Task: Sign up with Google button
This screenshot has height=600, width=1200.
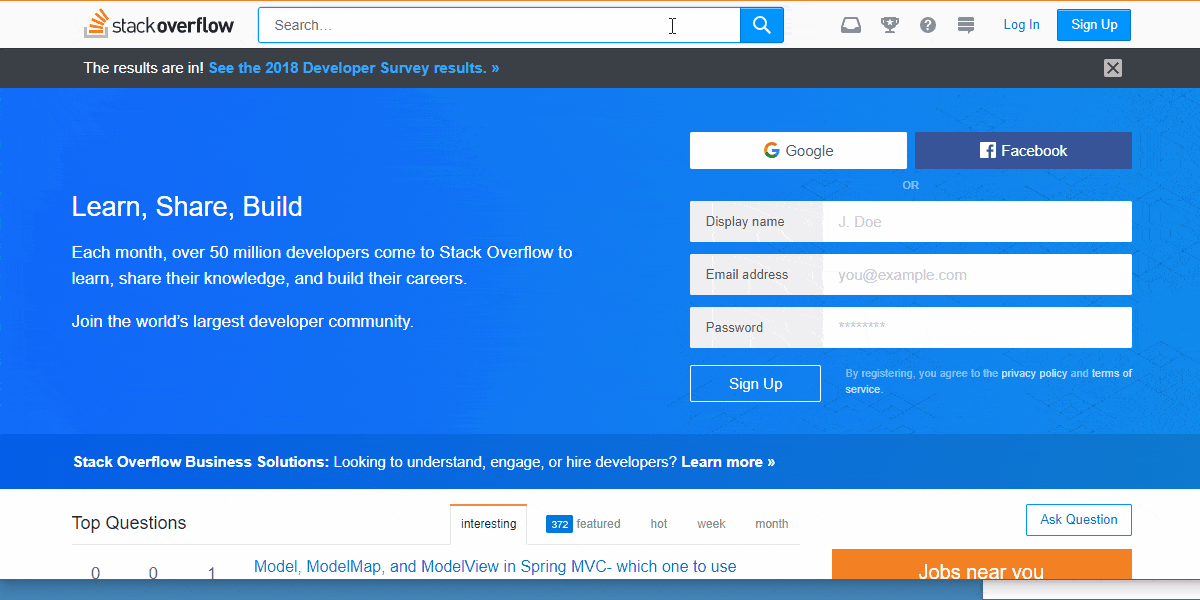Action: click(798, 151)
